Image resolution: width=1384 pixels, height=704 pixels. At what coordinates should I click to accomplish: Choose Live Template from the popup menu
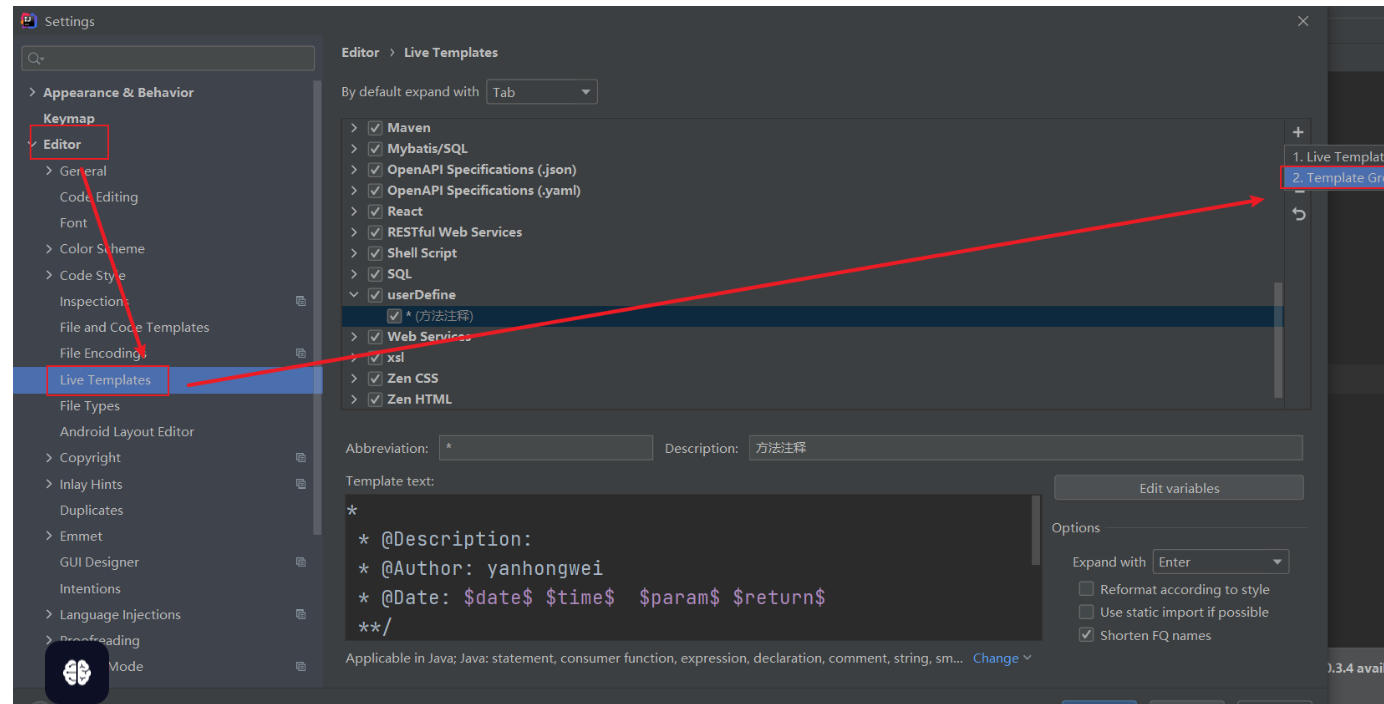tap(1335, 157)
